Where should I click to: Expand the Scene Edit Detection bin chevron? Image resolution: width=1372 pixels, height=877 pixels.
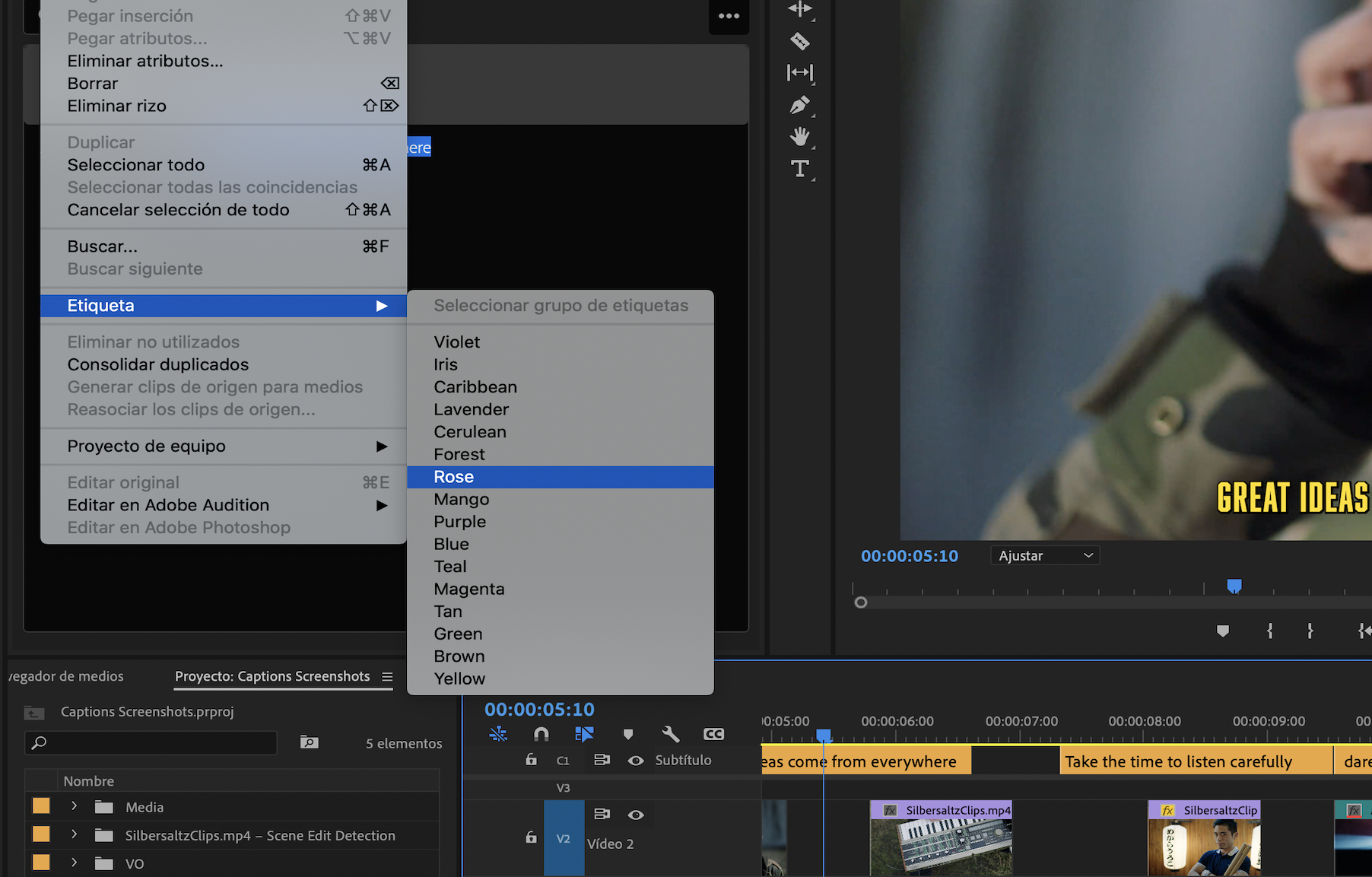74,834
